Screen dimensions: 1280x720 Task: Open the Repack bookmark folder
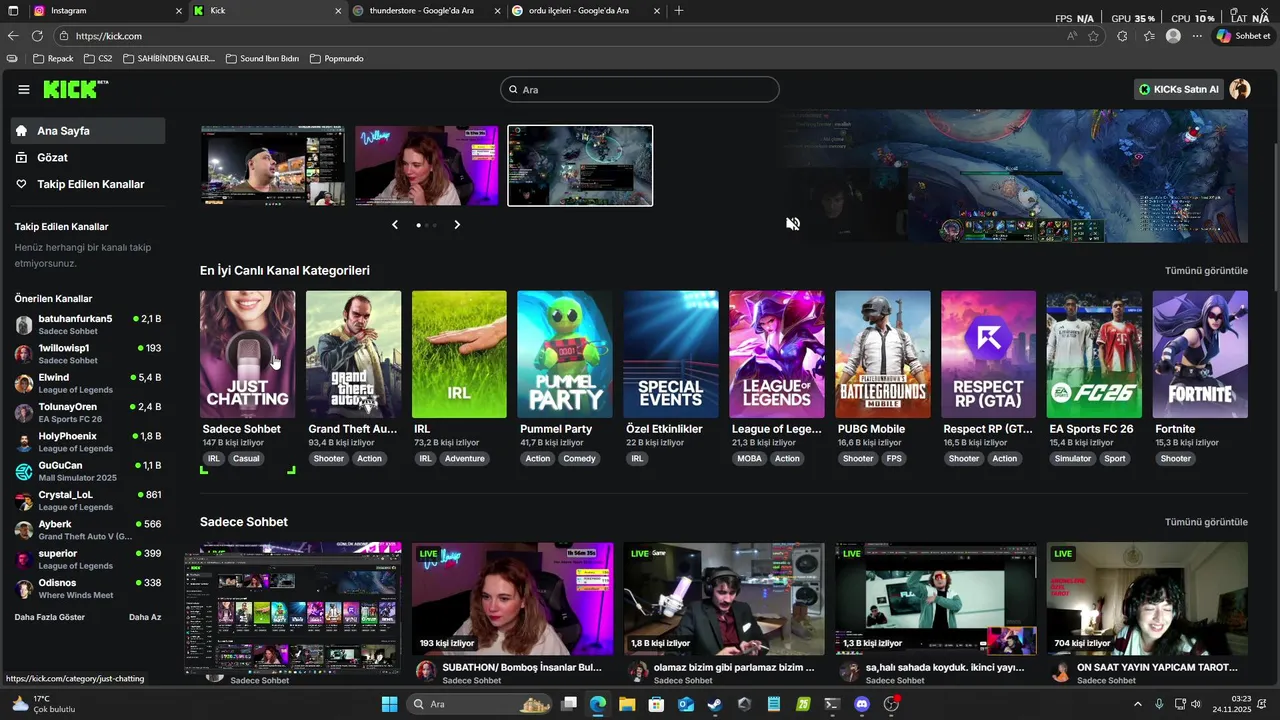tap(53, 59)
